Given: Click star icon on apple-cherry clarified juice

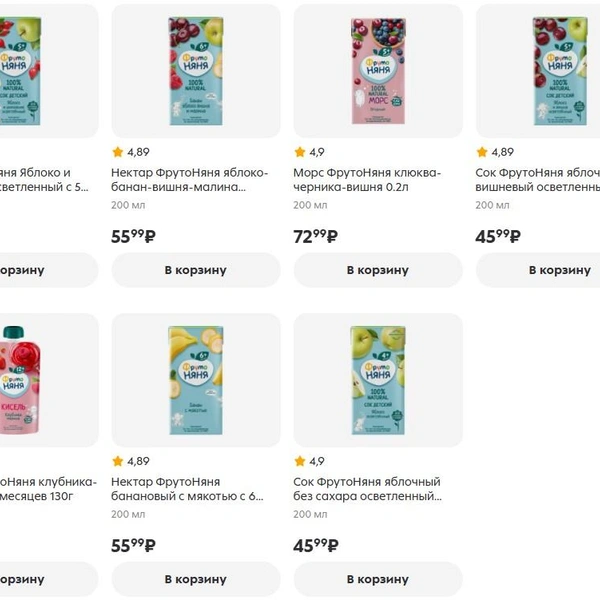Looking at the screenshot, I should tap(482, 152).
